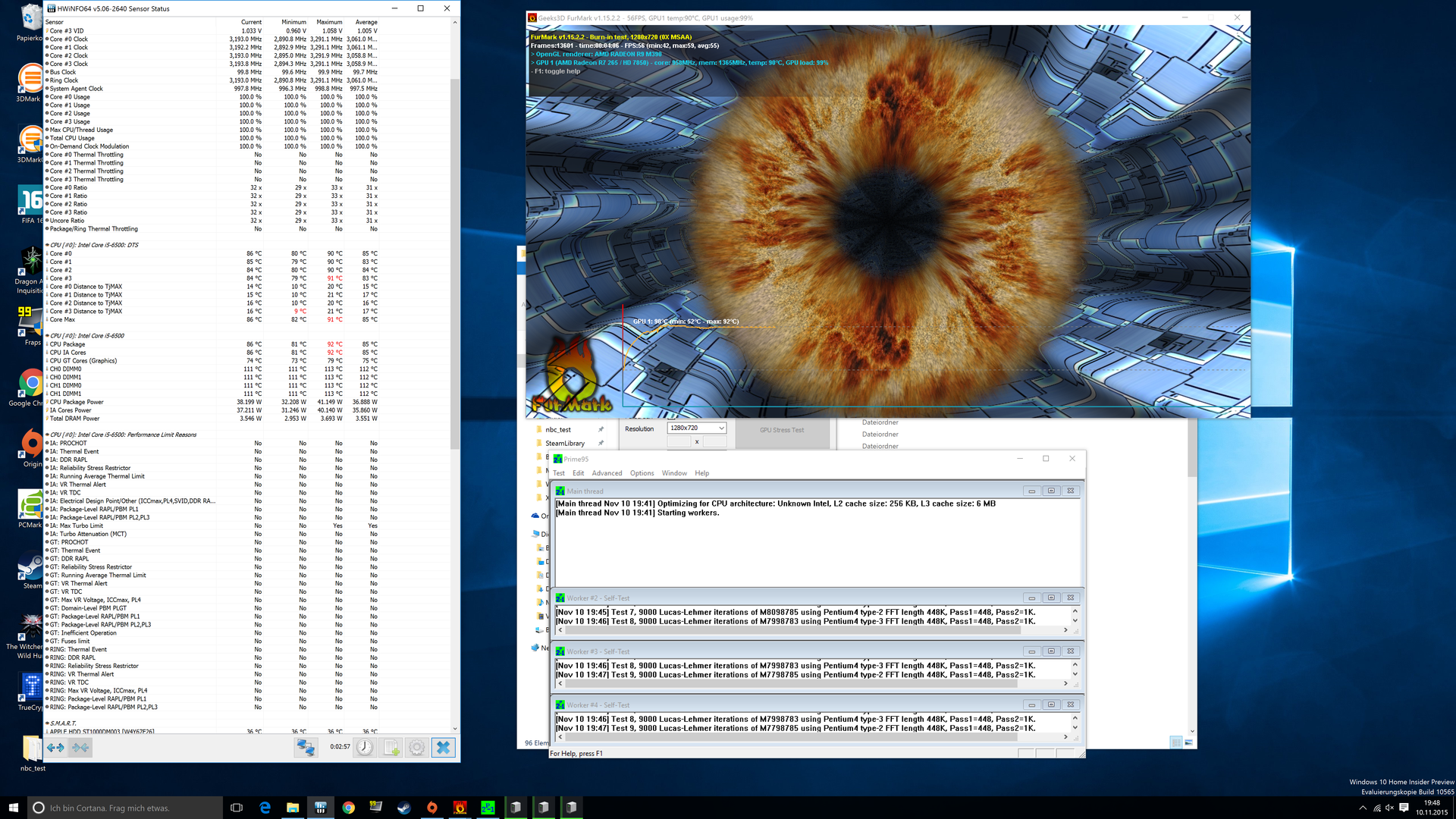Image resolution: width=1456 pixels, height=819 pixels.
Task: Expand system tray hidden icons chevron
Action: pos(1363,808)
